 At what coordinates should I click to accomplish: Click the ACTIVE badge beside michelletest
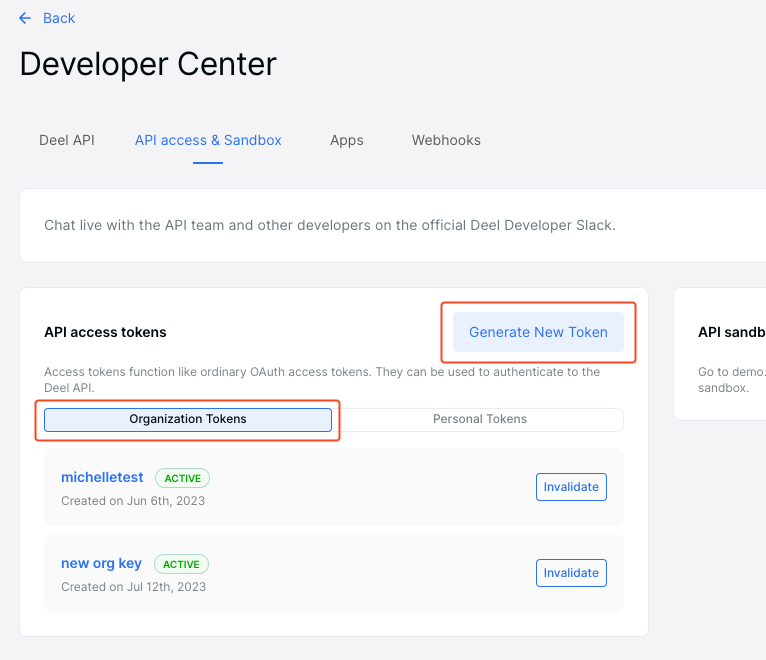coord(182,479)
